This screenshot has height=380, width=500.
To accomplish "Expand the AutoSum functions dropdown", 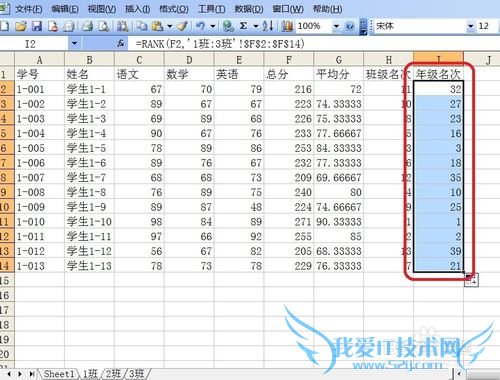I will pyautogui.click(x=256, y=26).
